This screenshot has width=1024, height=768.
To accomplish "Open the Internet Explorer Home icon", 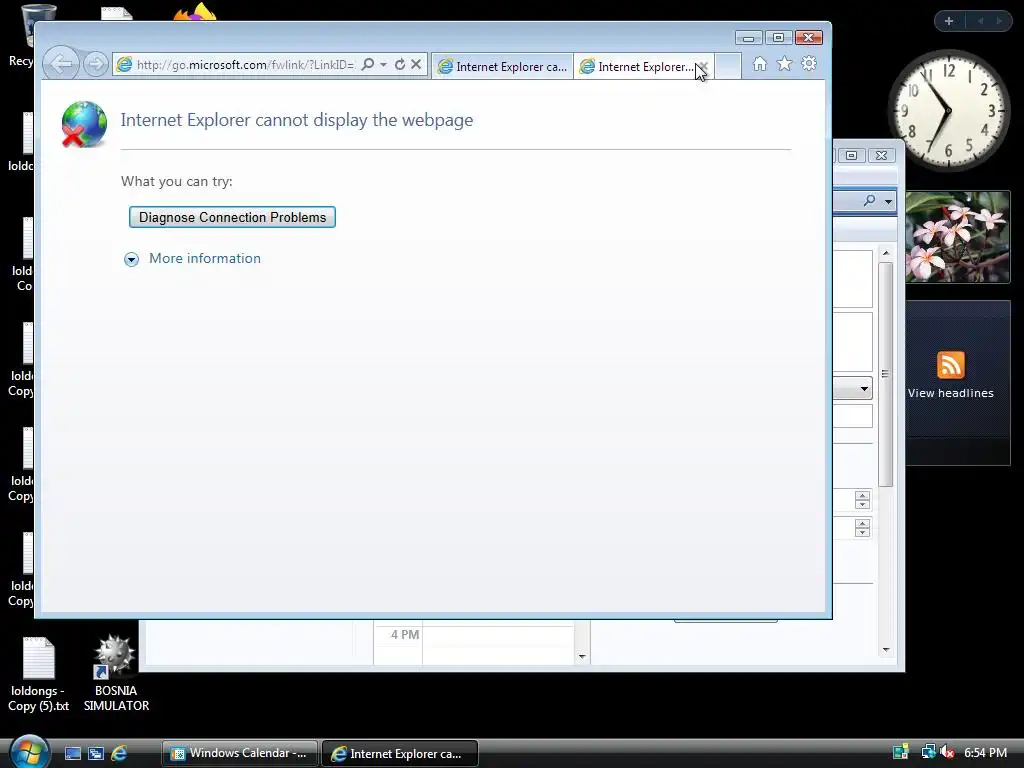I will [x=760, y=64].
